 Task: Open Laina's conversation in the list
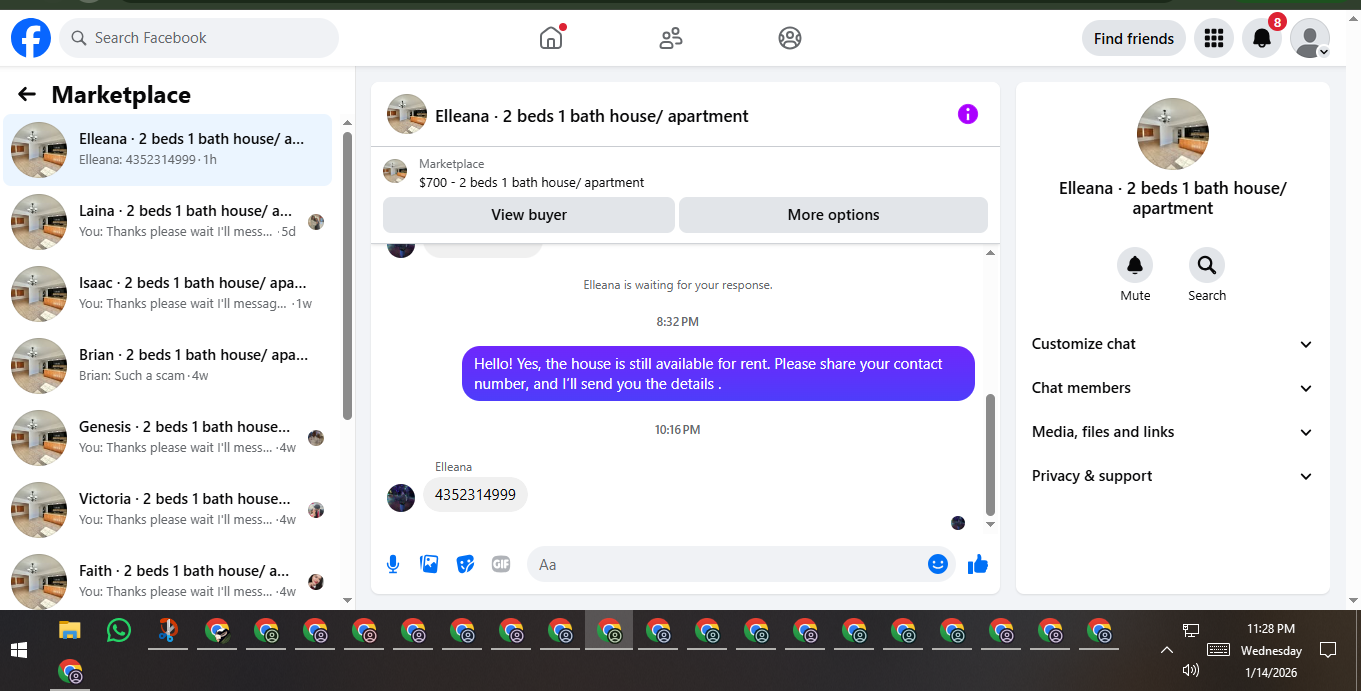pyautogui.click(x=168, y=222)
